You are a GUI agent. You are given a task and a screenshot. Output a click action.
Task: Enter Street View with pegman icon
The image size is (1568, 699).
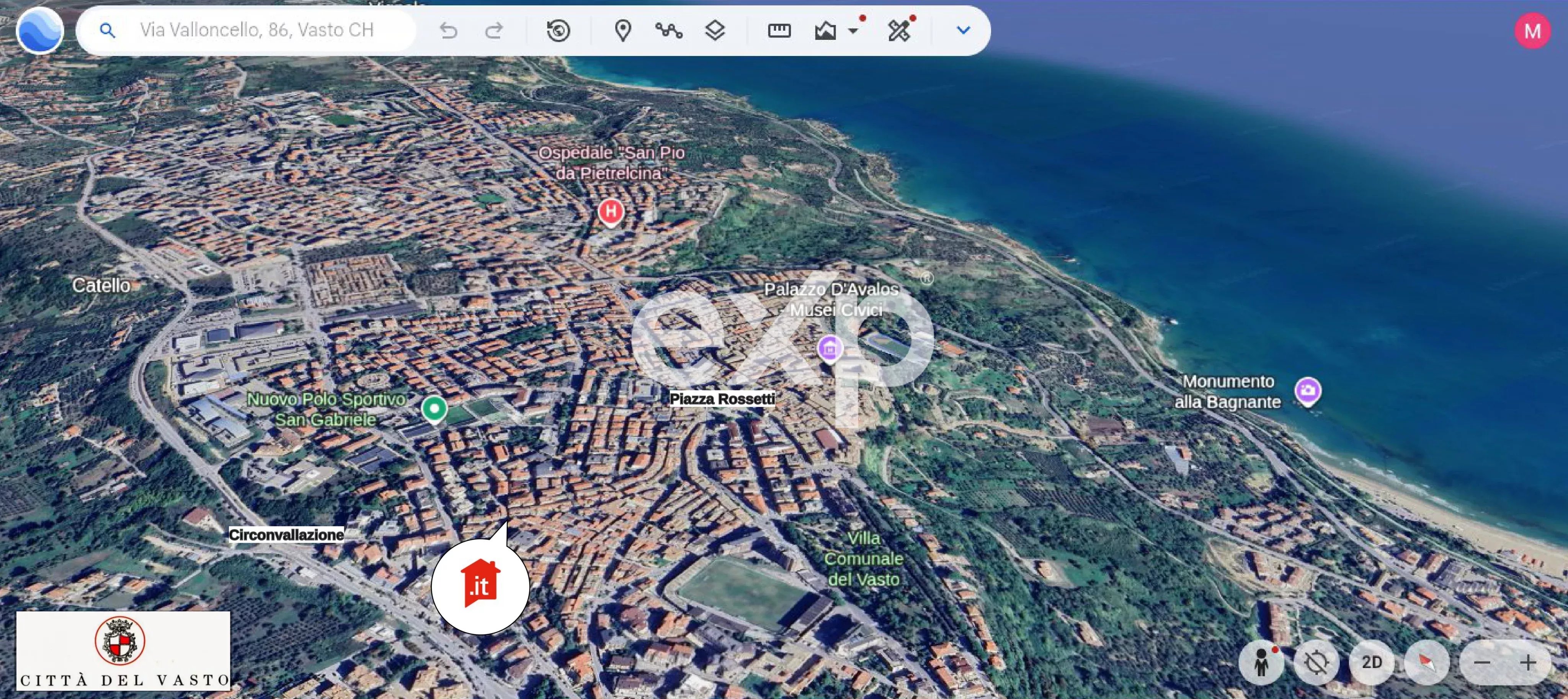pyautogui.click(x=1261, y=662)
